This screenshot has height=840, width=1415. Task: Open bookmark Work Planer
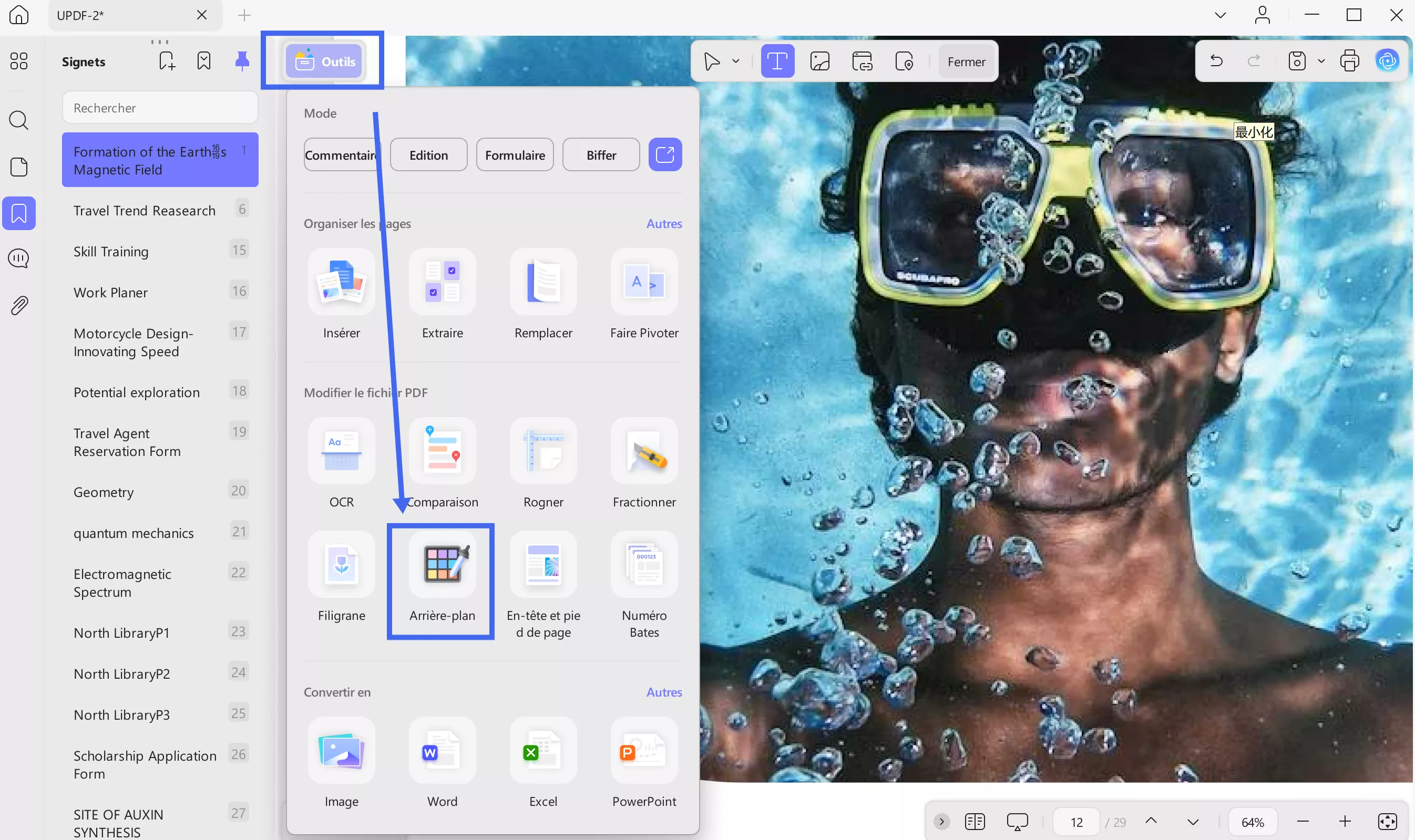click(x=160, y=292)
